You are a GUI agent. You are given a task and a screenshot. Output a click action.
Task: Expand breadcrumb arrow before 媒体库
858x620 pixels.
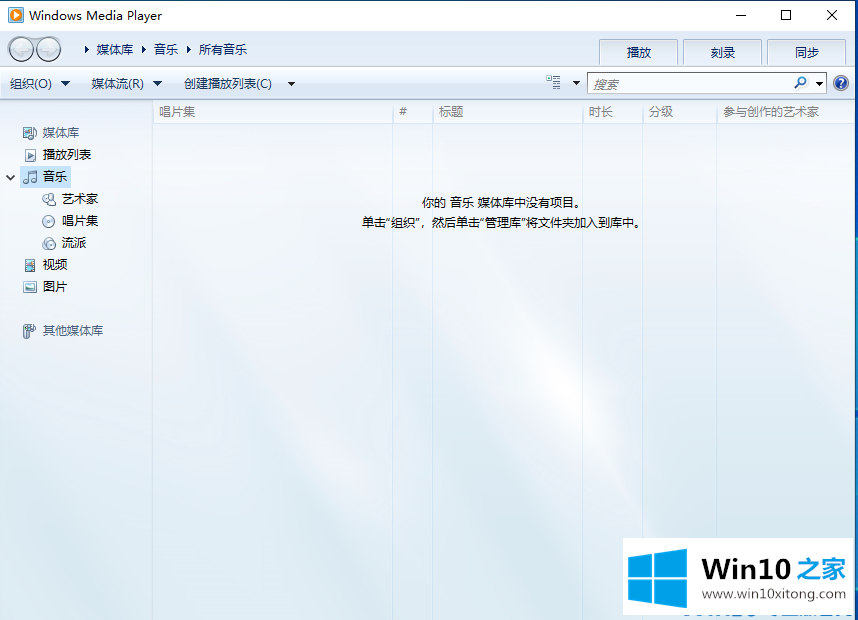pos(86,50)
